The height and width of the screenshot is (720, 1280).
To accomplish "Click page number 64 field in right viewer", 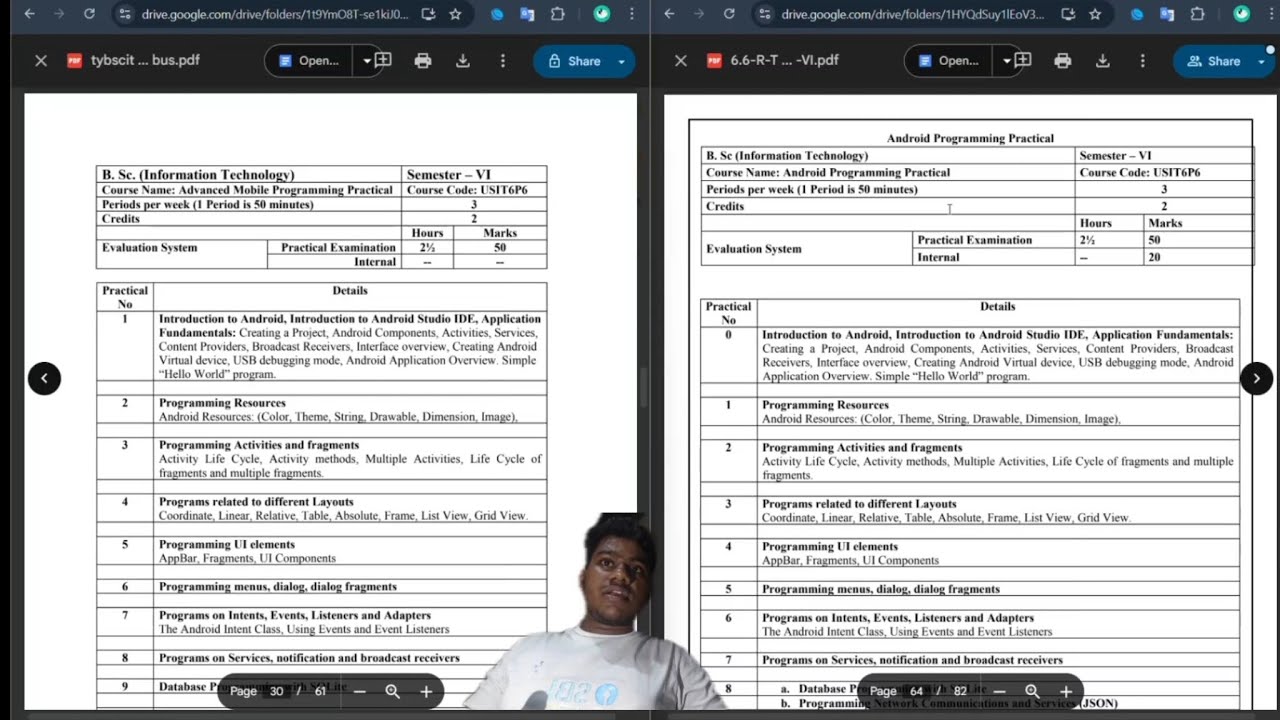I will click(x=916, y=691).
